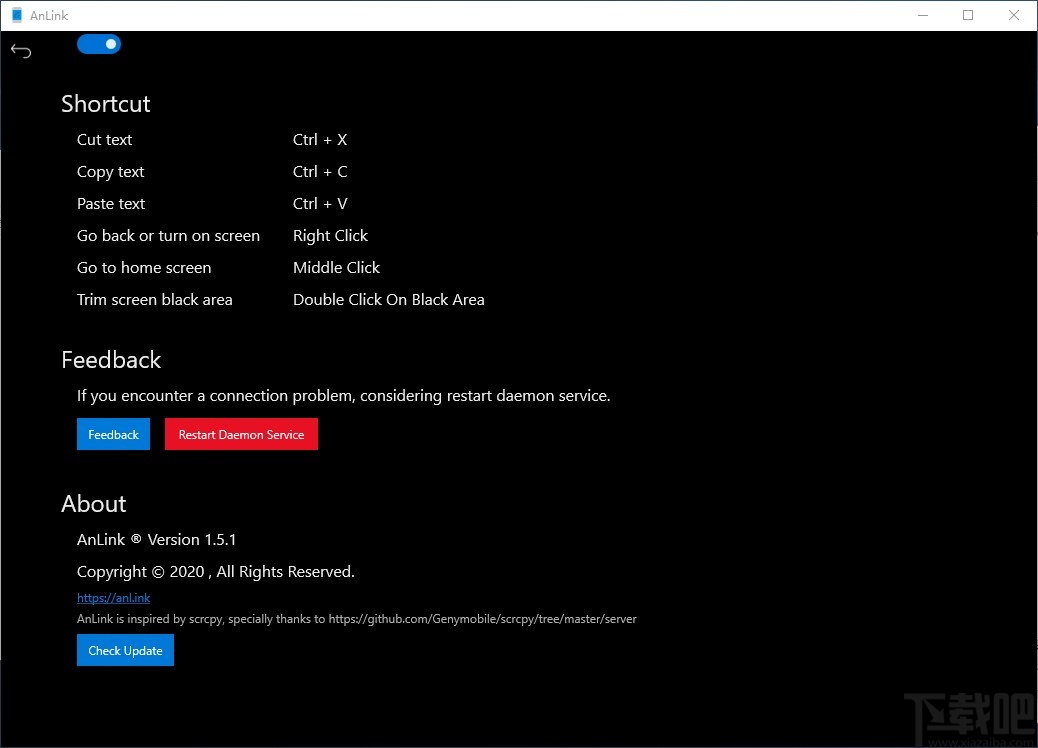Click the scrcpy credits line
This screenshot has height=748, width=1038.
pos(357,619)
